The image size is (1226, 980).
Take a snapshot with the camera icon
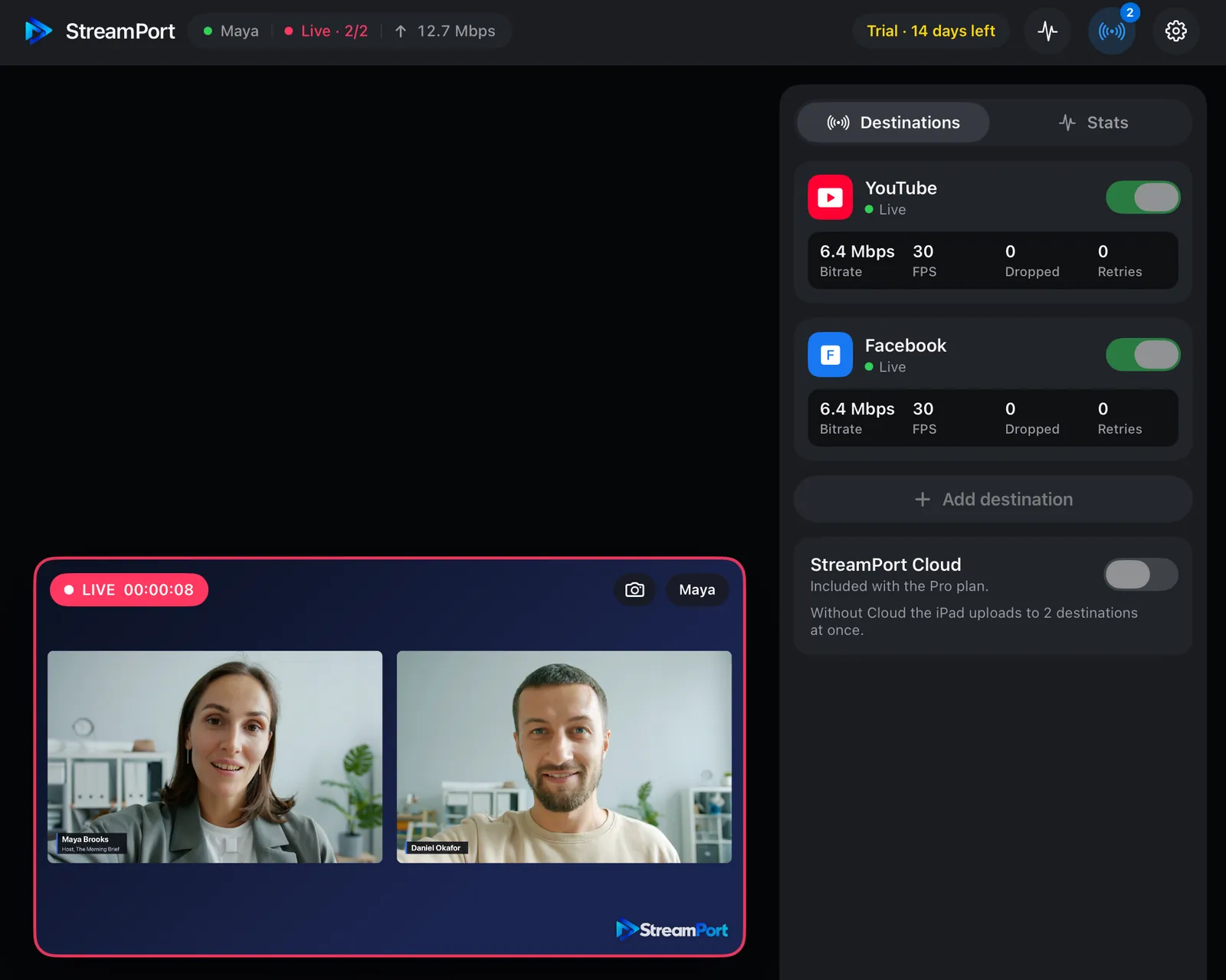click(x=634, y=590)
